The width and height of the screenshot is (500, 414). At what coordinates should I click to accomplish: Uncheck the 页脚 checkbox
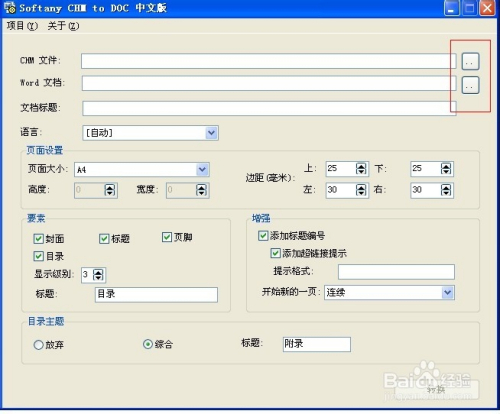pos(167,237)
